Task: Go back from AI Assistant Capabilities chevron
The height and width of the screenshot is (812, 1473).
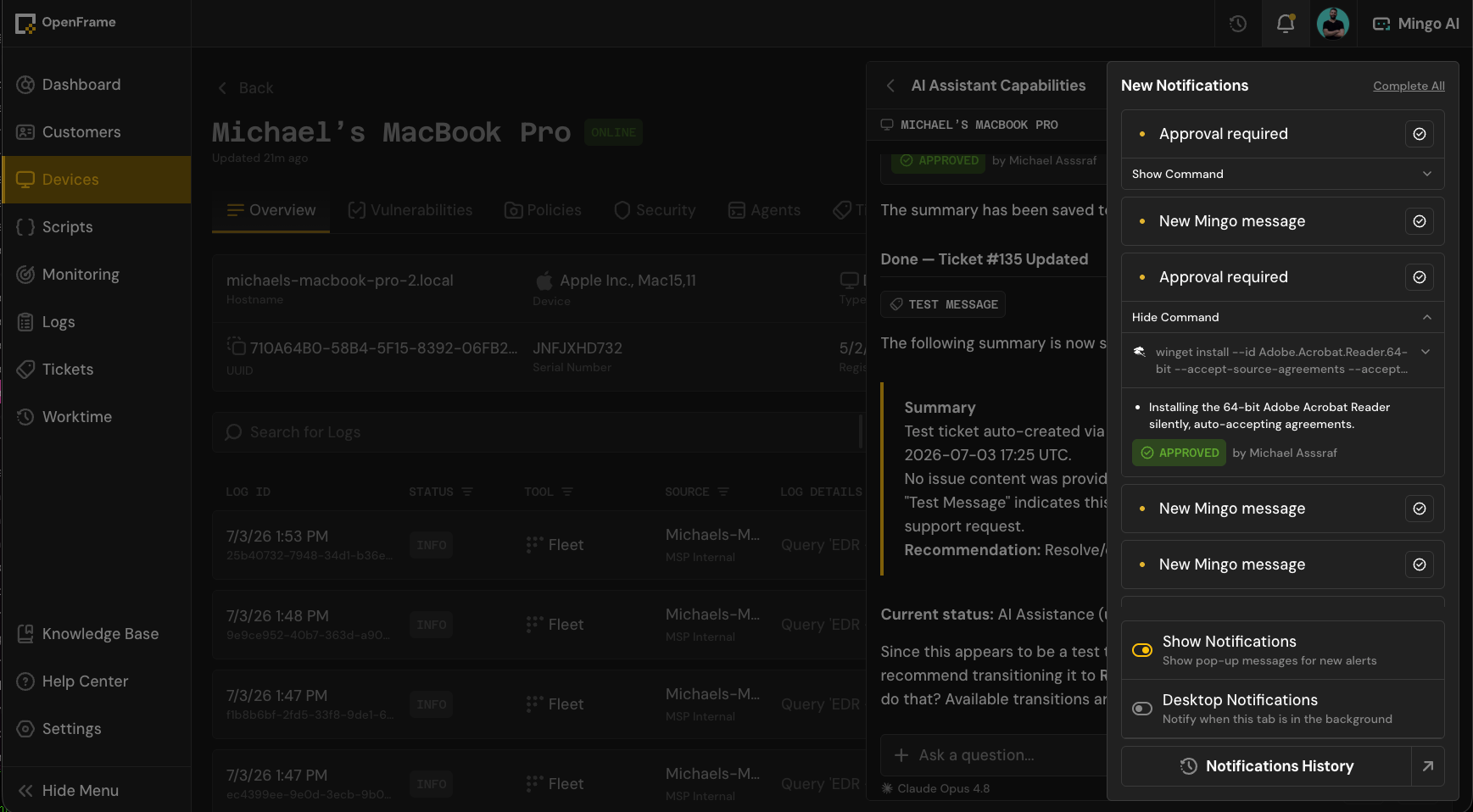Action: 890,86
